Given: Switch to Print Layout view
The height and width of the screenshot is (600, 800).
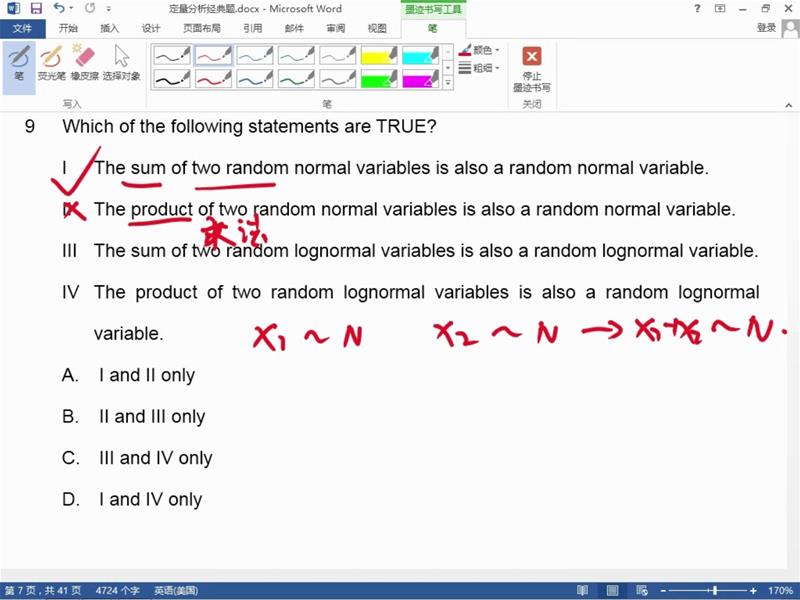Looking at the screenshot, I should pos(612,591).
